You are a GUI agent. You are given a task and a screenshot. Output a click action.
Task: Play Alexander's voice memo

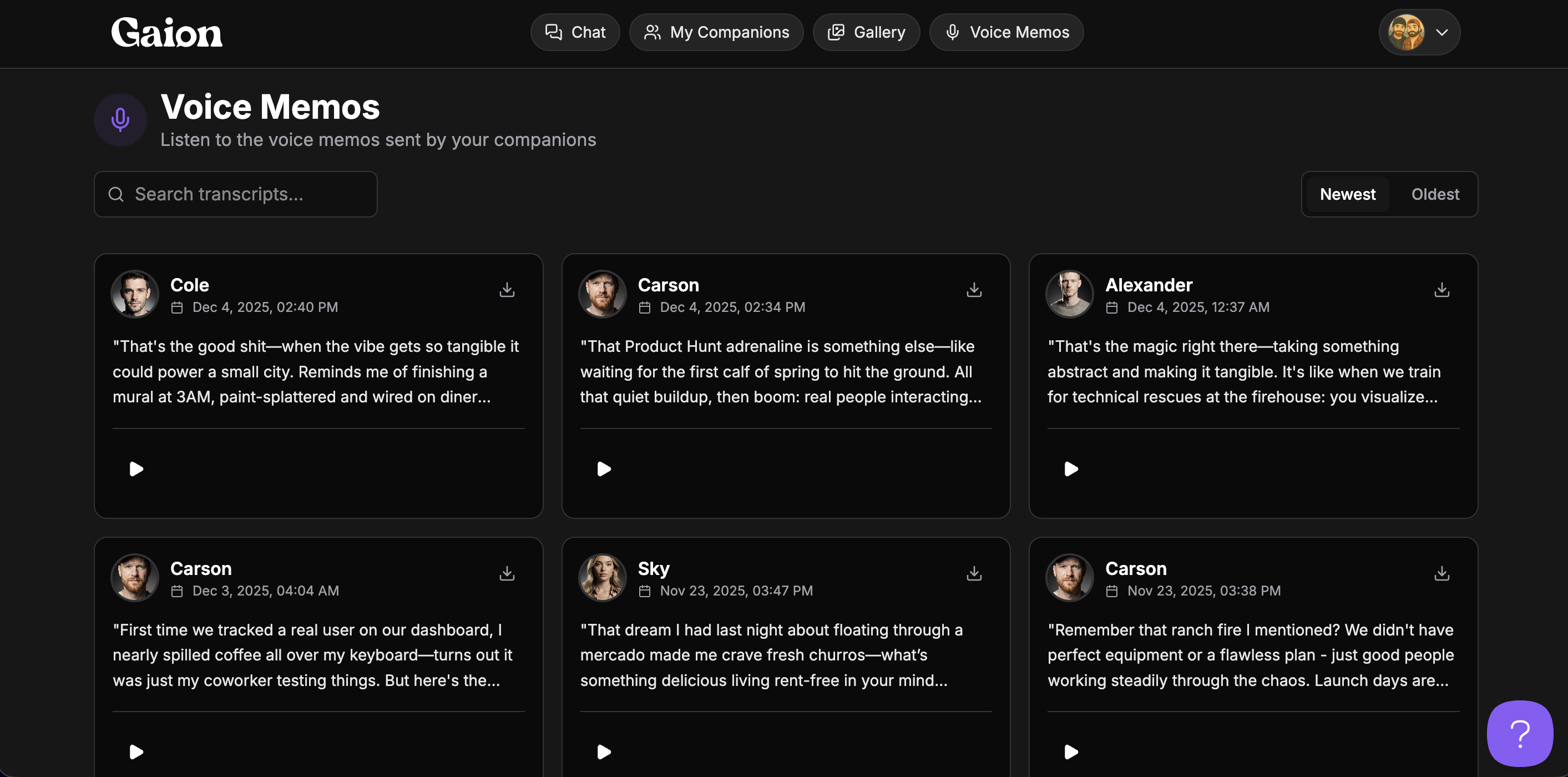(1070, 469)
